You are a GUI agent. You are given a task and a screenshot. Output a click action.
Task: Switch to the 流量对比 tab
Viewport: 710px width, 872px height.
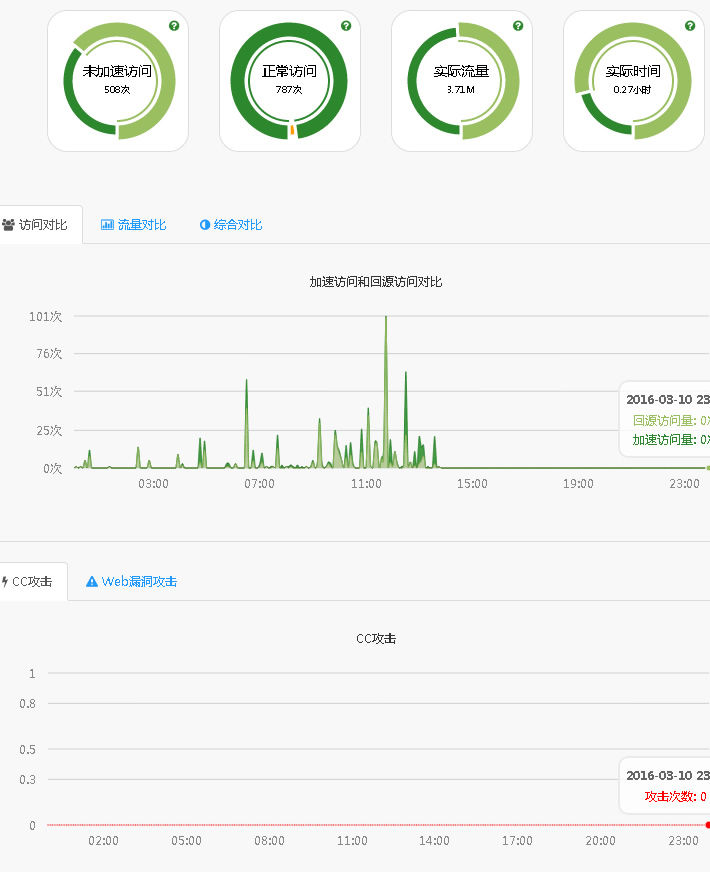(133, 225)
